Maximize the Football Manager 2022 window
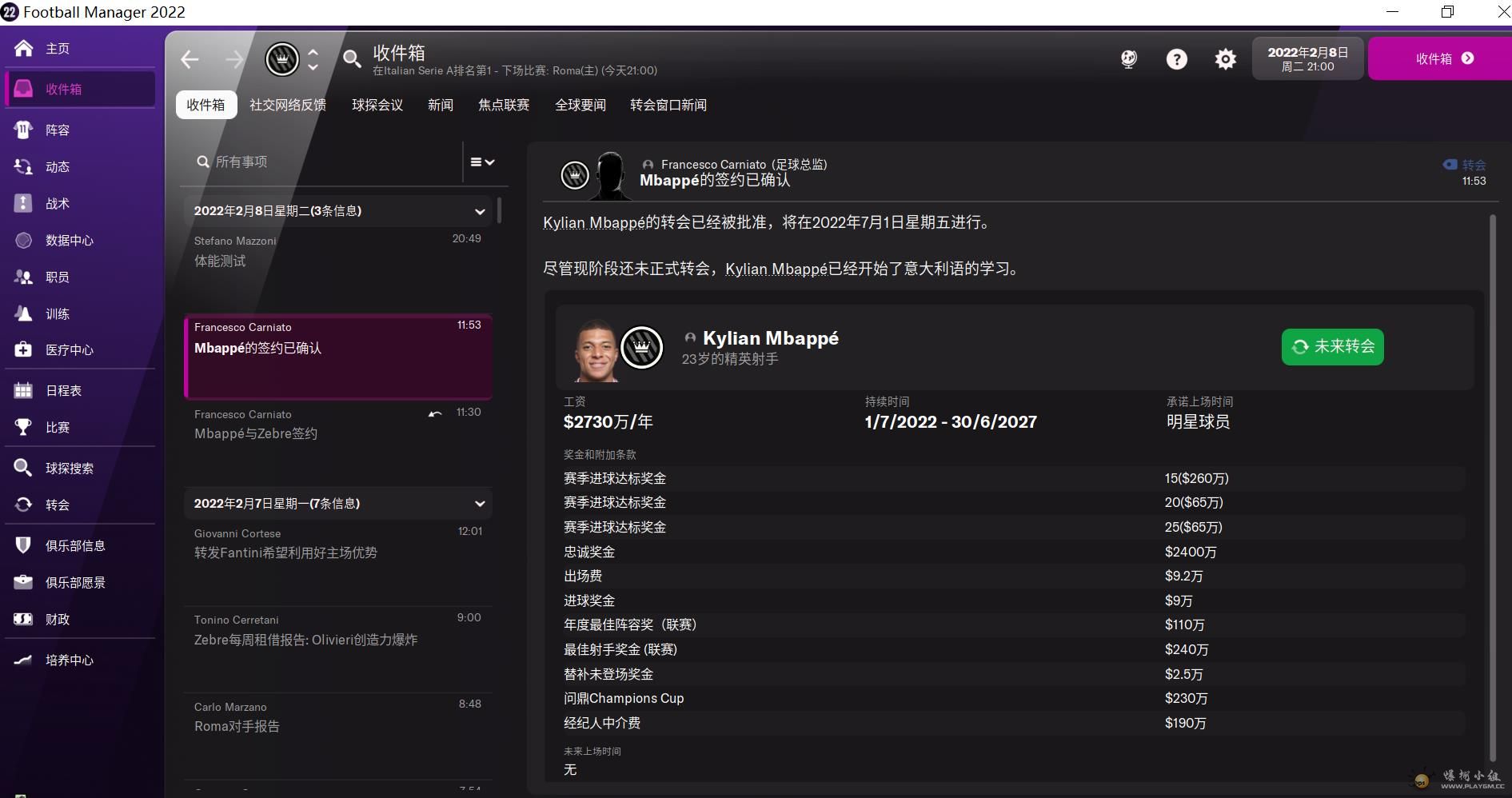Screen dimensions: 1512x798 coord(1447,11)
